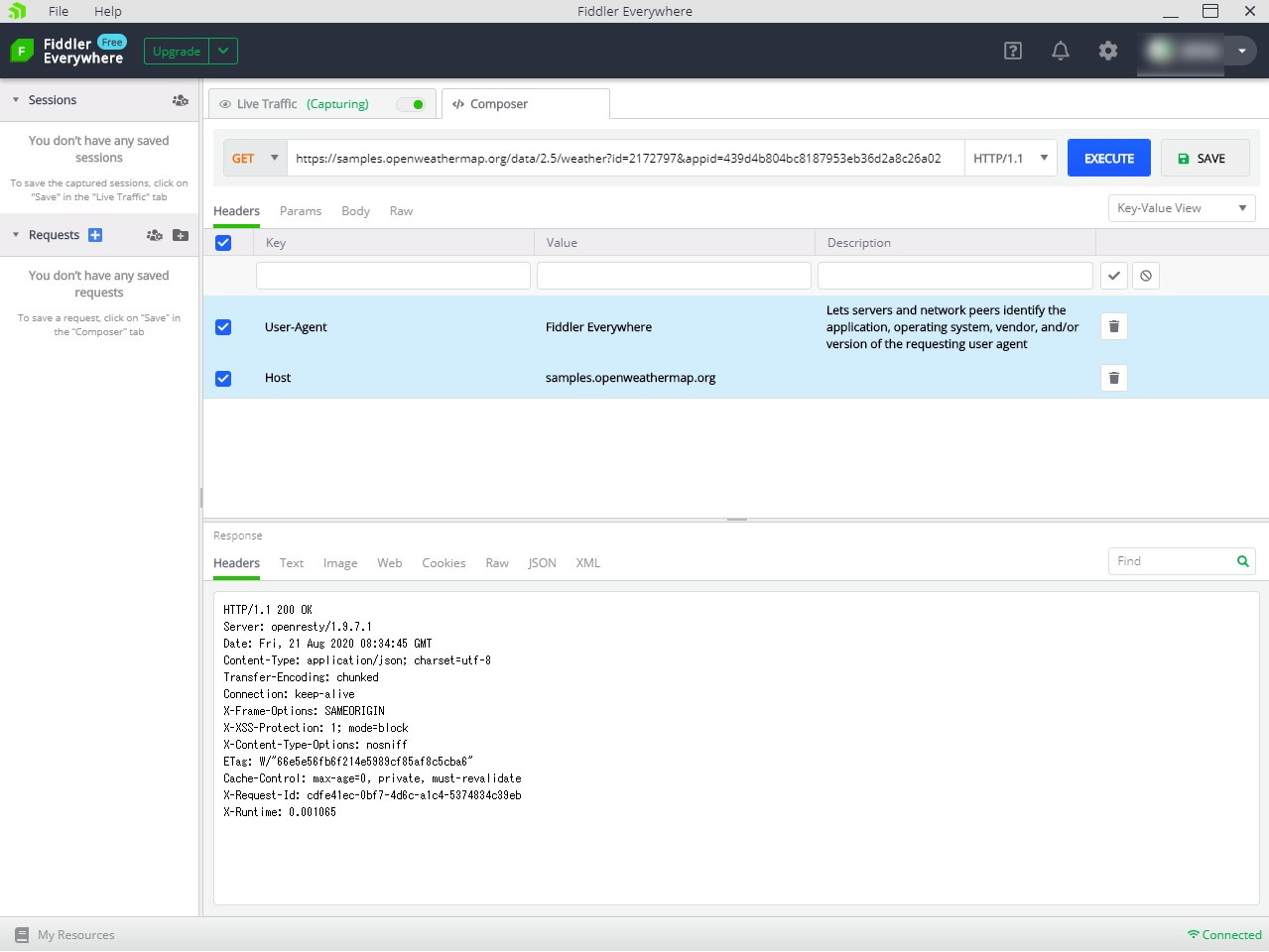Toggle the select-all headers checkbox
Image resolution: width=1269 pixels, height=952 pixels.
pyautogui.click(x=223, y=243)
